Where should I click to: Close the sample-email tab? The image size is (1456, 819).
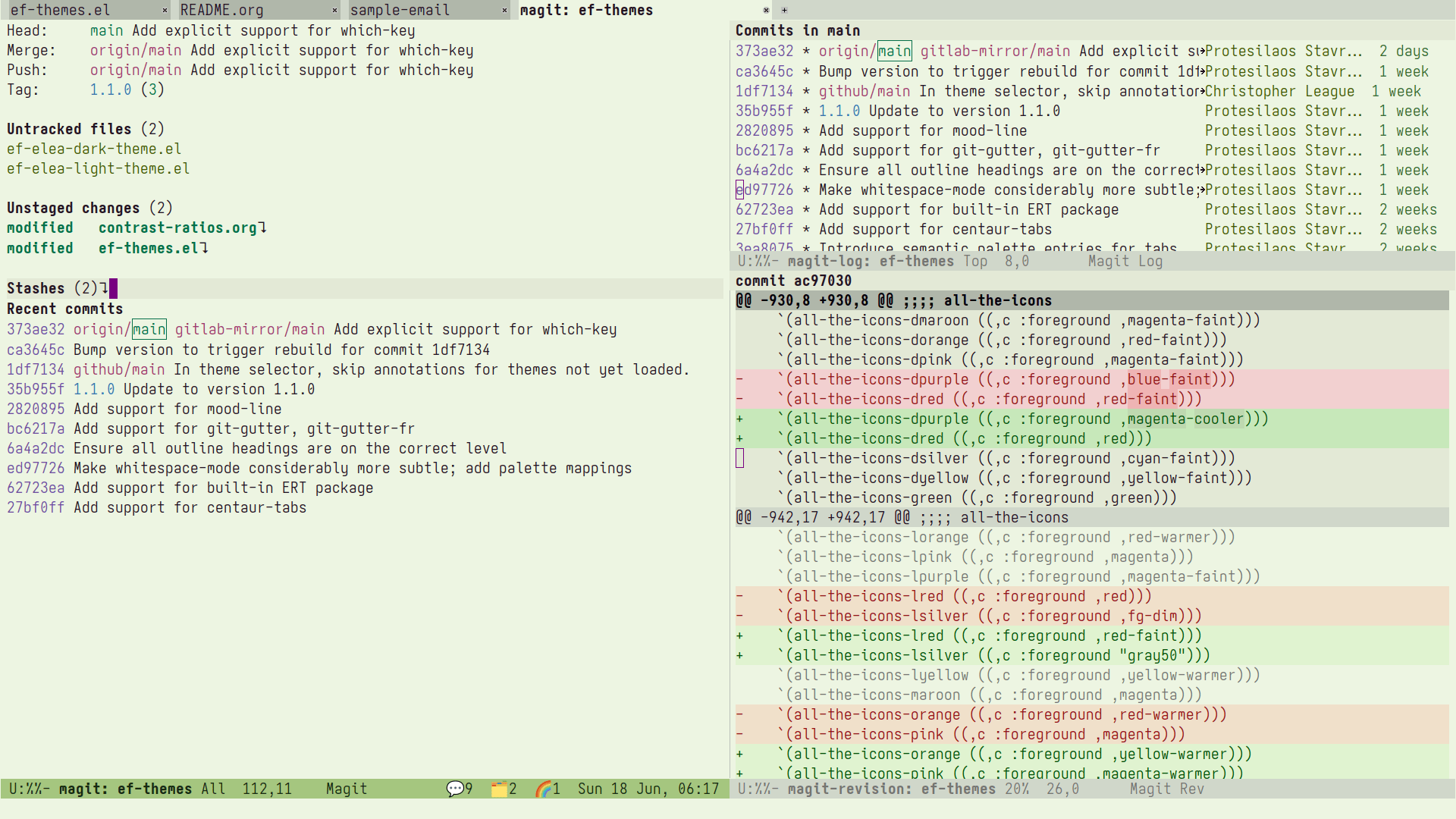click(x=504, y=10)
